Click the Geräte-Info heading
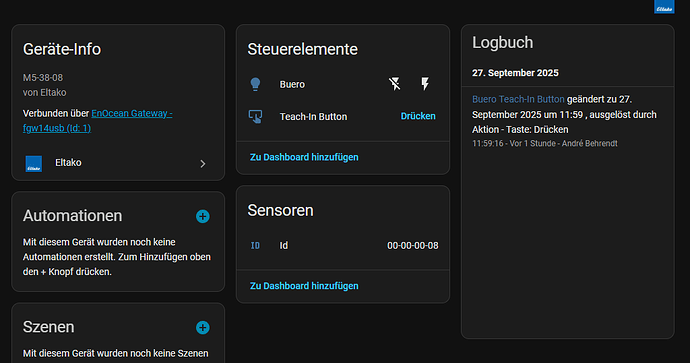Image resolution: width=690 pixels, height=363 pixels. pos(62,49)
